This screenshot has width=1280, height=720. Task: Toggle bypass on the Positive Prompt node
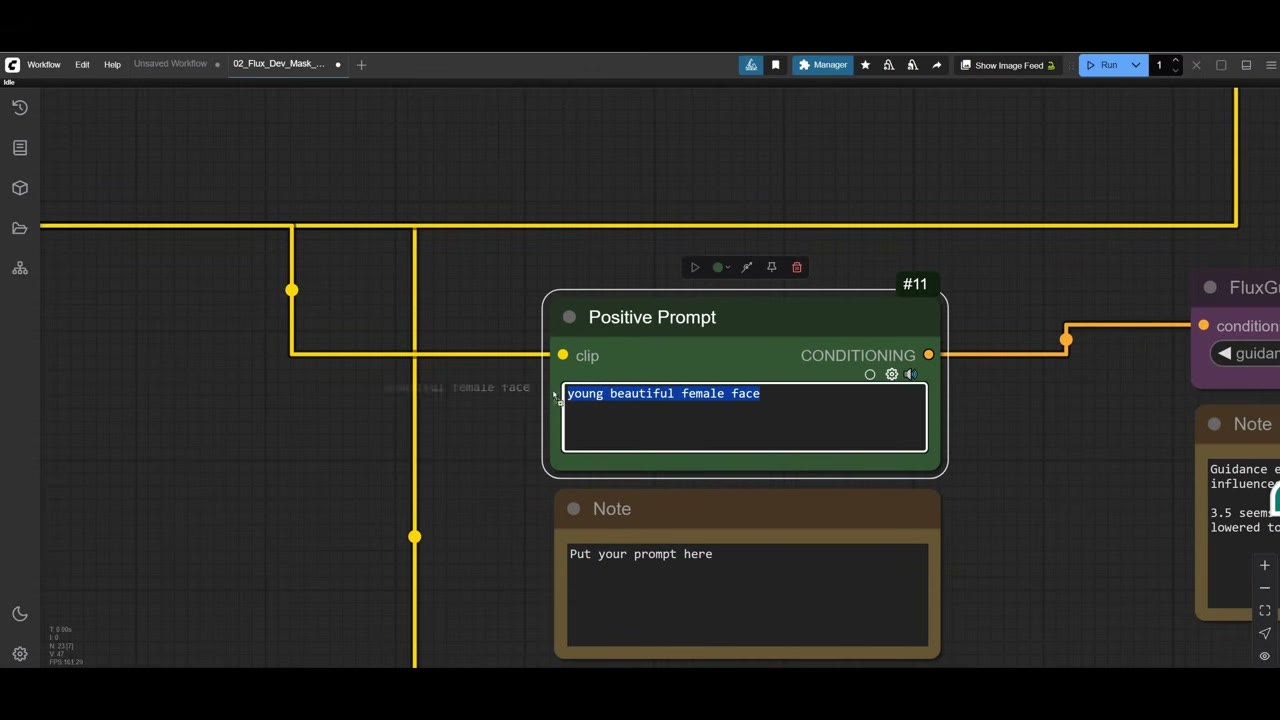click(746, 267)
